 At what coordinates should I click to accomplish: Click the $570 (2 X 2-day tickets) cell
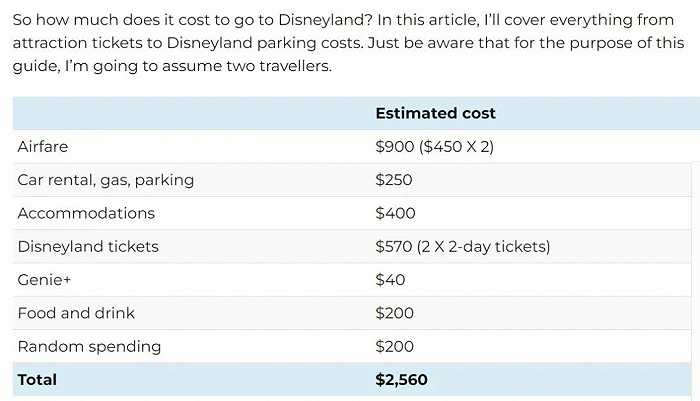pyautogui.click(x=462, y=246)
